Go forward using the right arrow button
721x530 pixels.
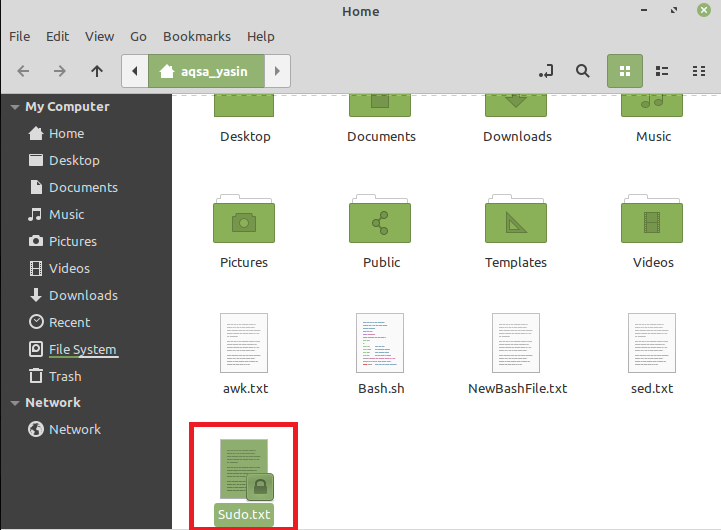59,71
